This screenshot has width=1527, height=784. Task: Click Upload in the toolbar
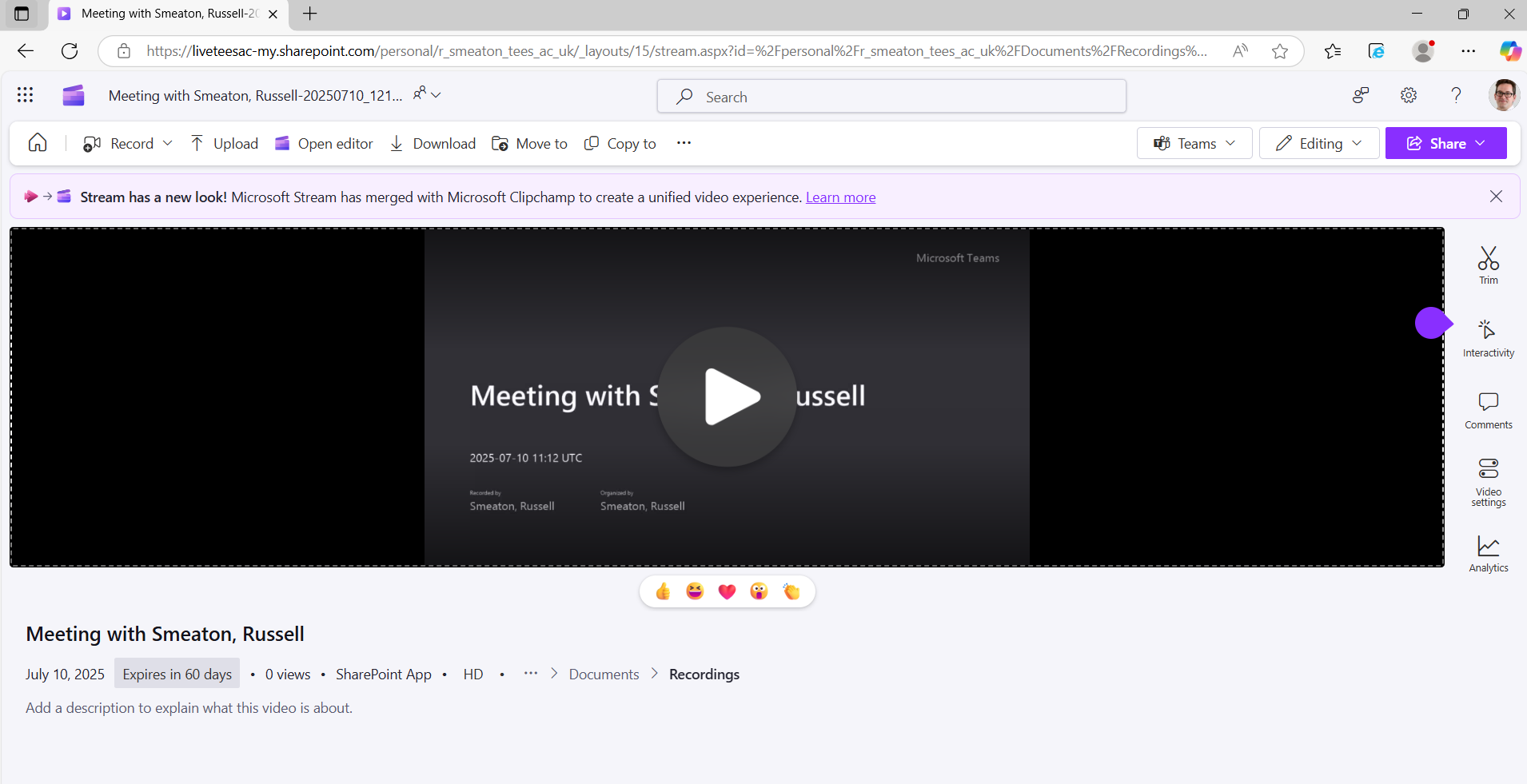click(x=224, y=144)
